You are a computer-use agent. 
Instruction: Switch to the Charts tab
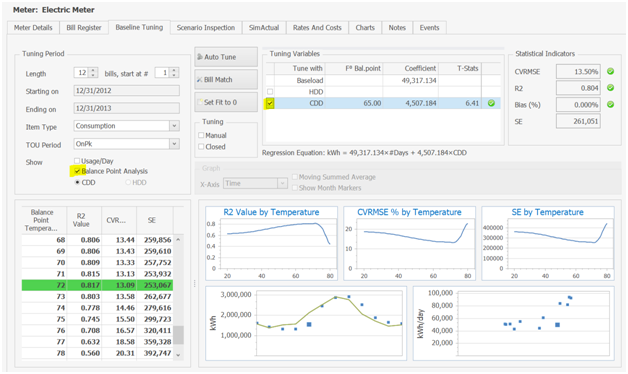tap(365, 28)
